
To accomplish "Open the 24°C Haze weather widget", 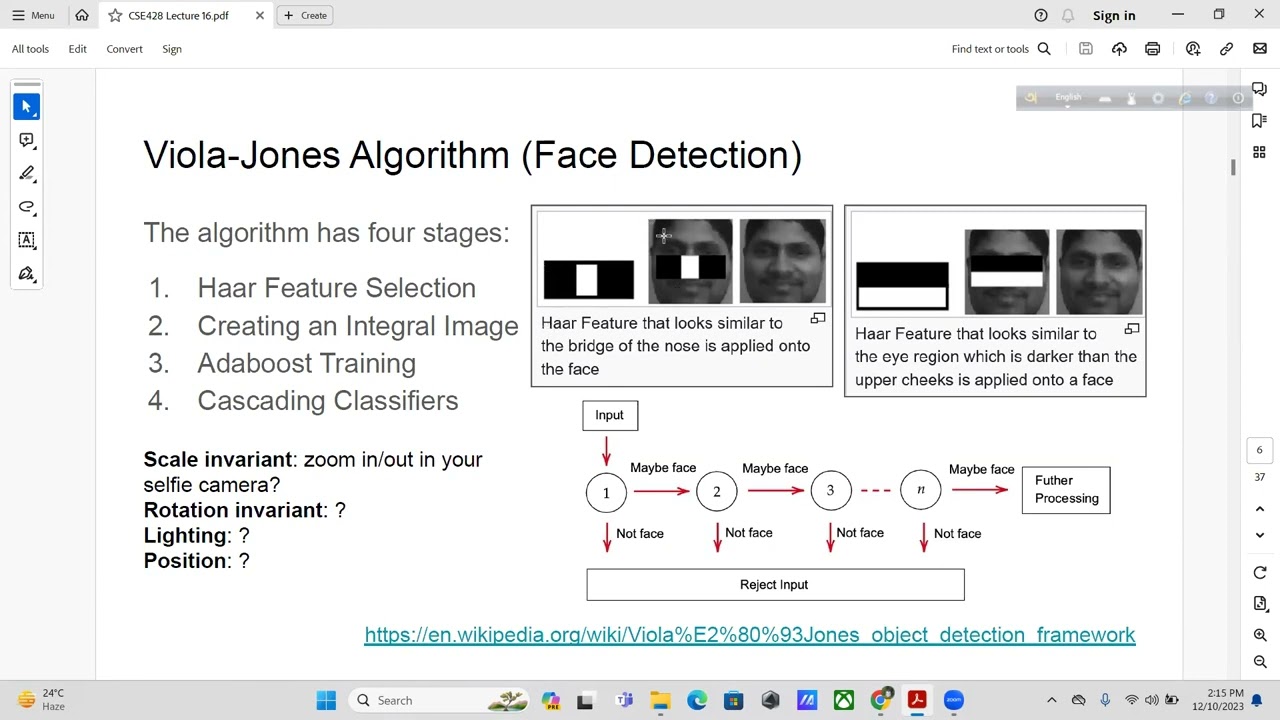I will [x=42, y=700].
